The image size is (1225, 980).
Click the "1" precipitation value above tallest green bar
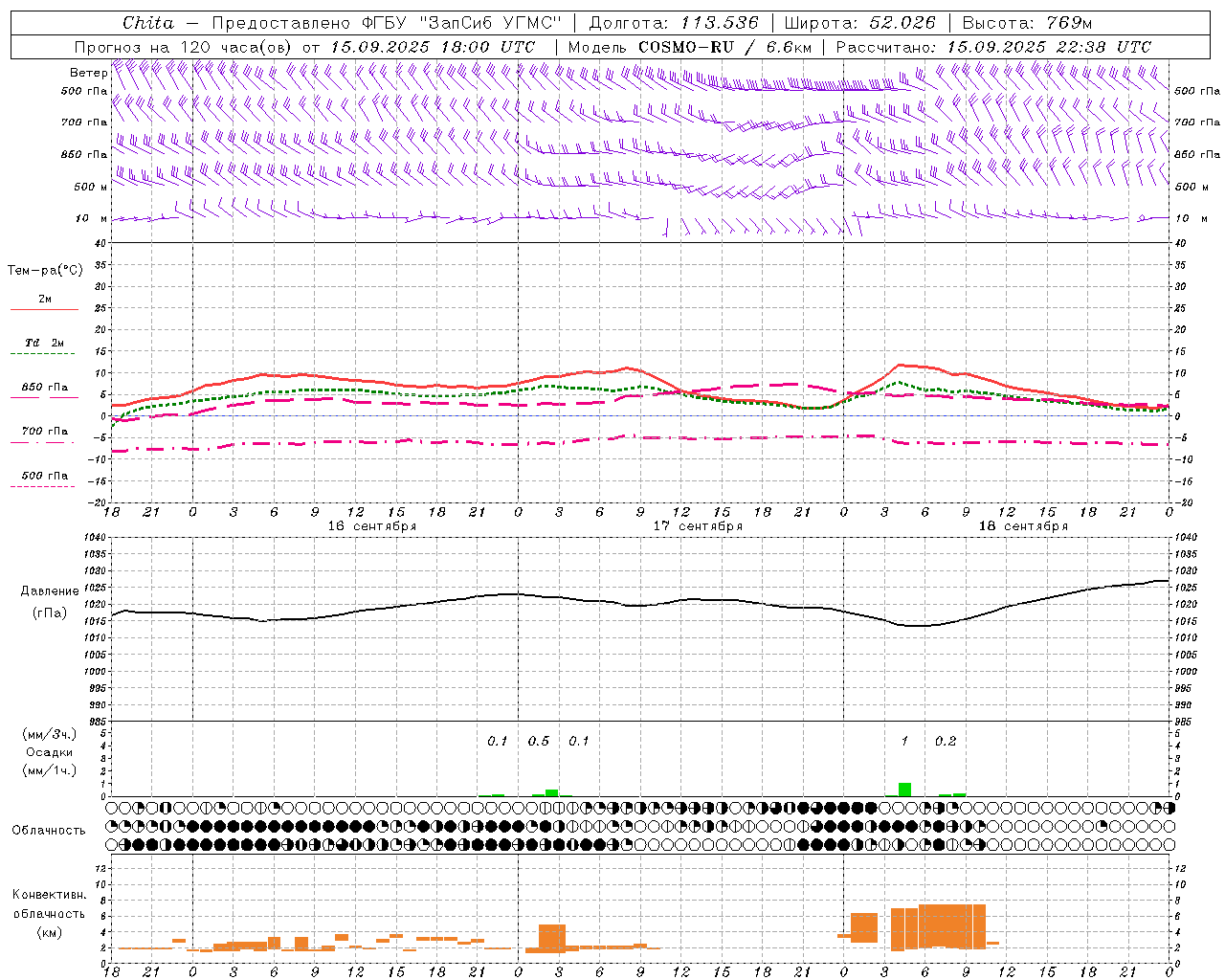pyautogui.click(x=904, y=742)
